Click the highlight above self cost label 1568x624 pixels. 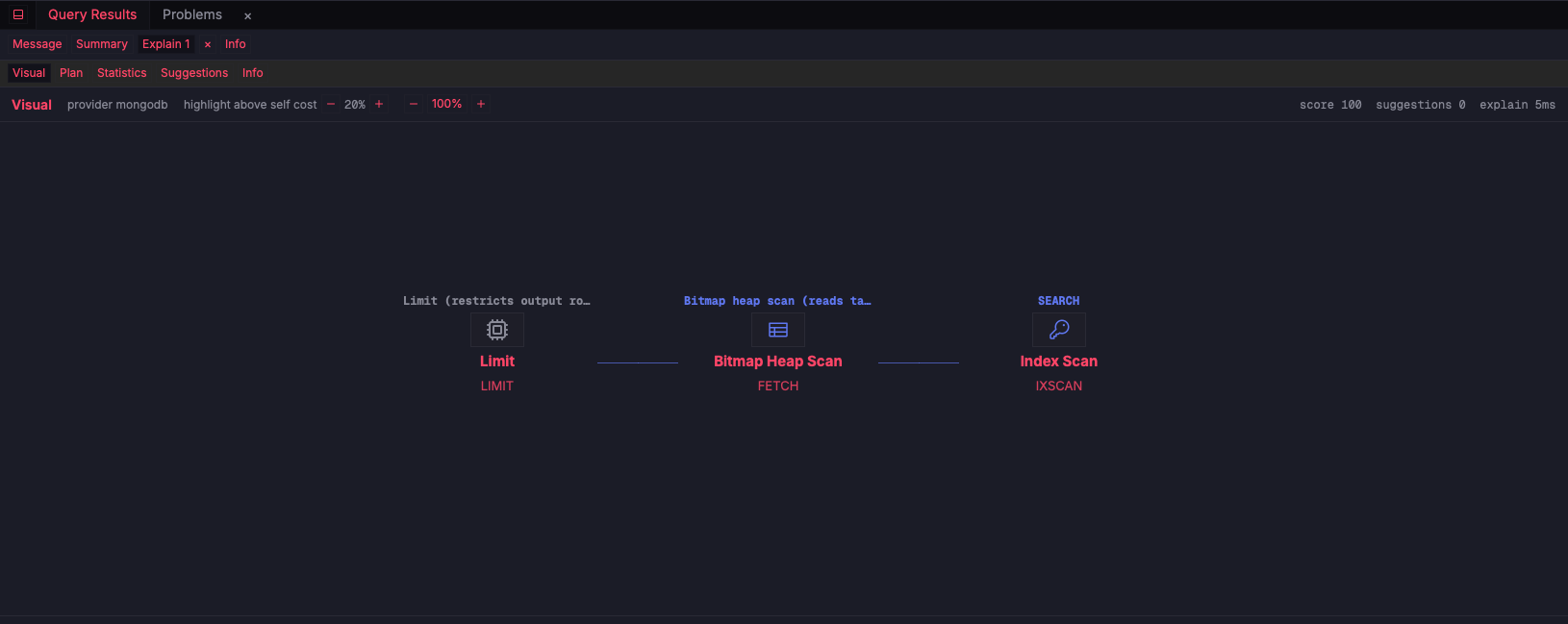coord(250,105)
